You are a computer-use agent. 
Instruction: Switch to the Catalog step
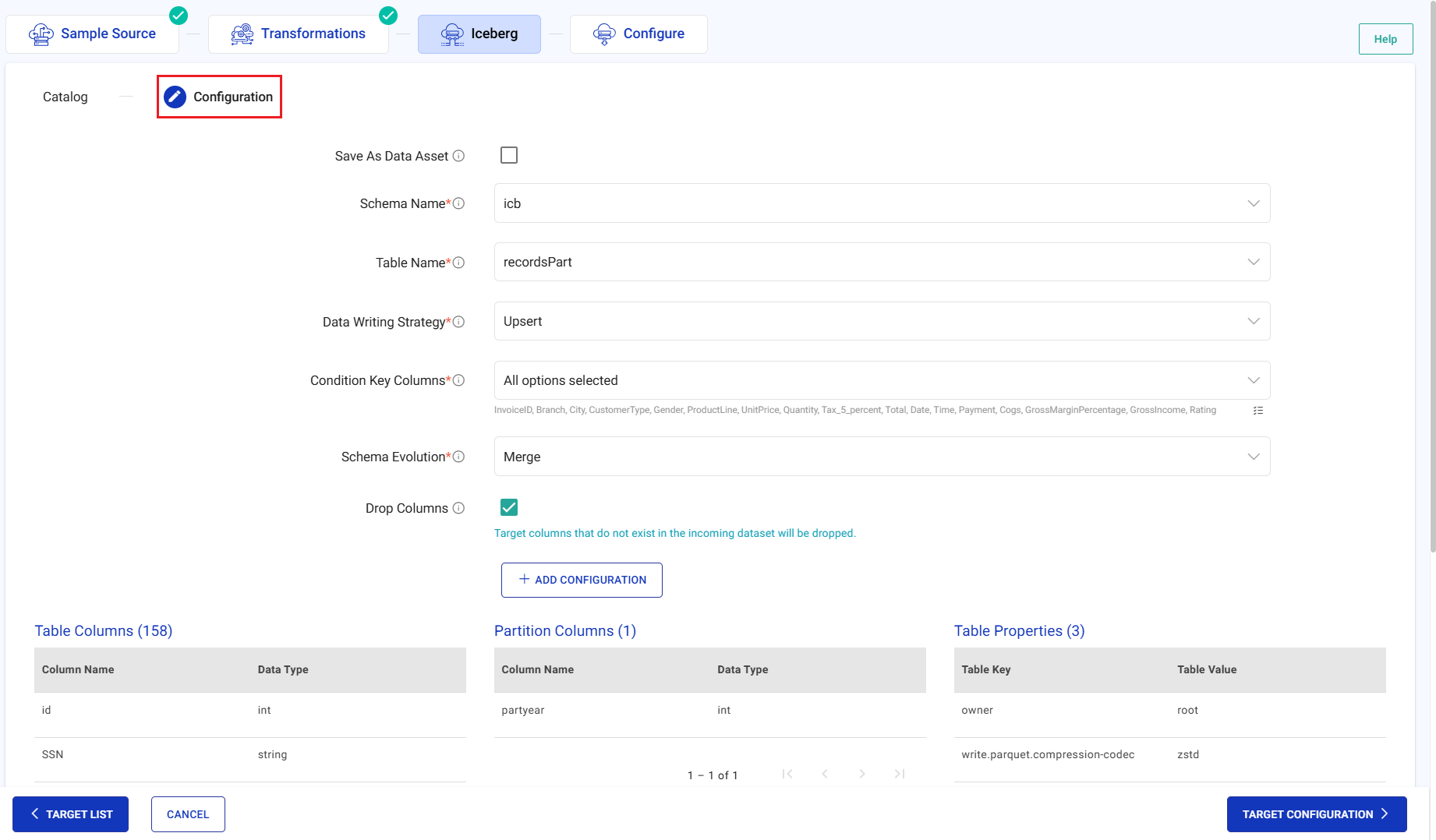coord(65,97)
